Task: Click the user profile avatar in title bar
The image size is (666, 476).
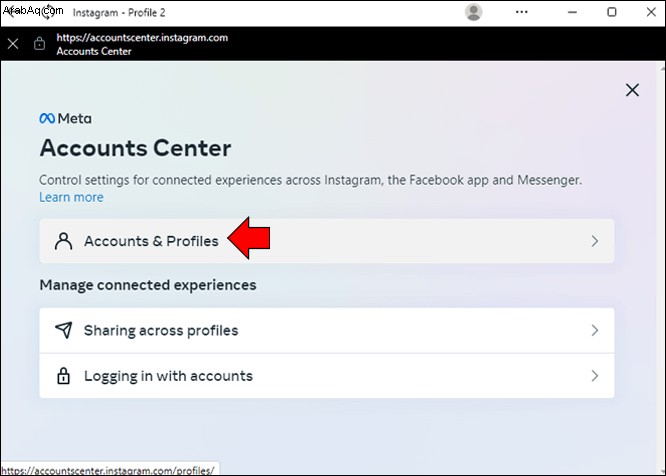Action: 473,12
